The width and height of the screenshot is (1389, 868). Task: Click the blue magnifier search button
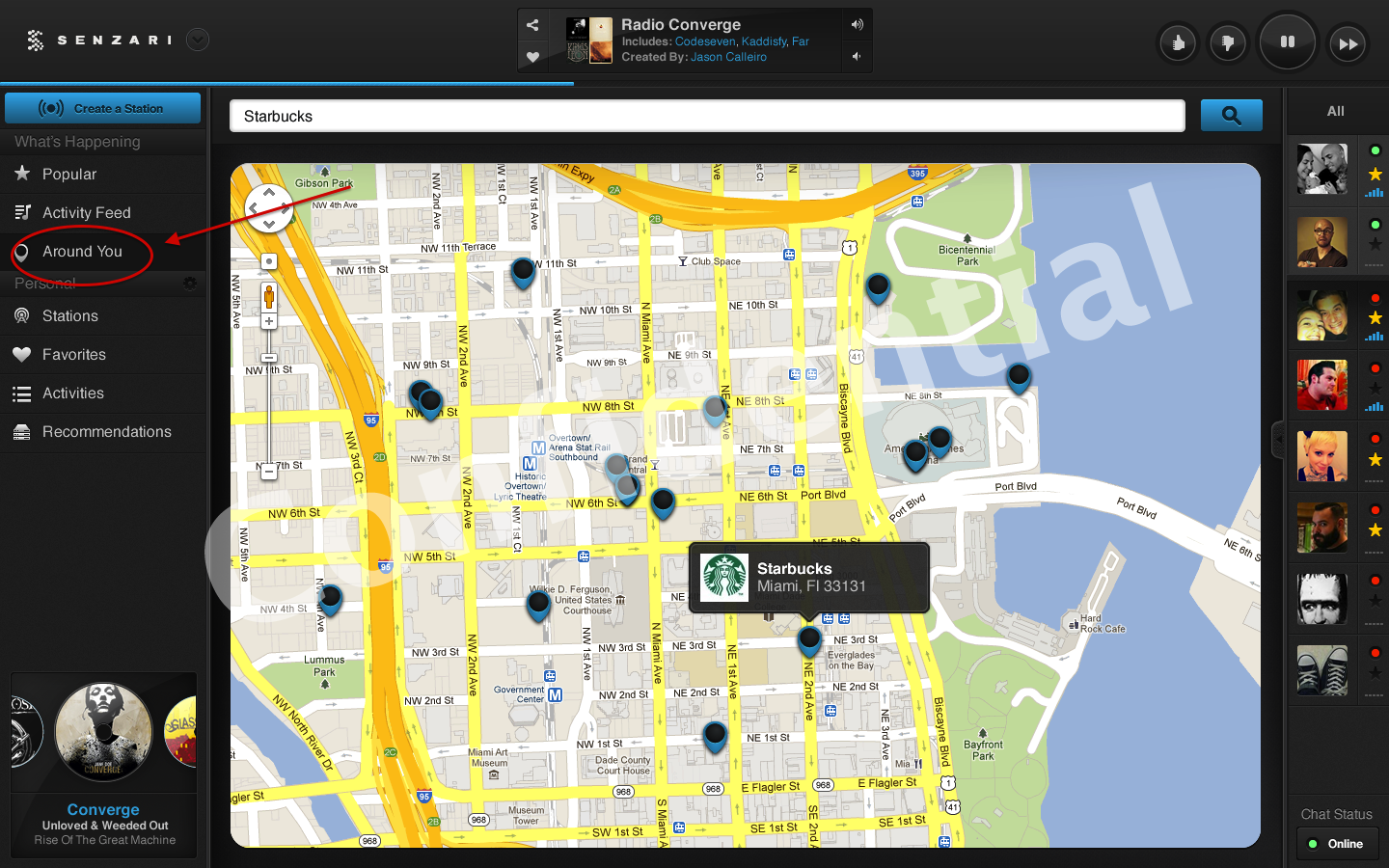click(1231, 116)
